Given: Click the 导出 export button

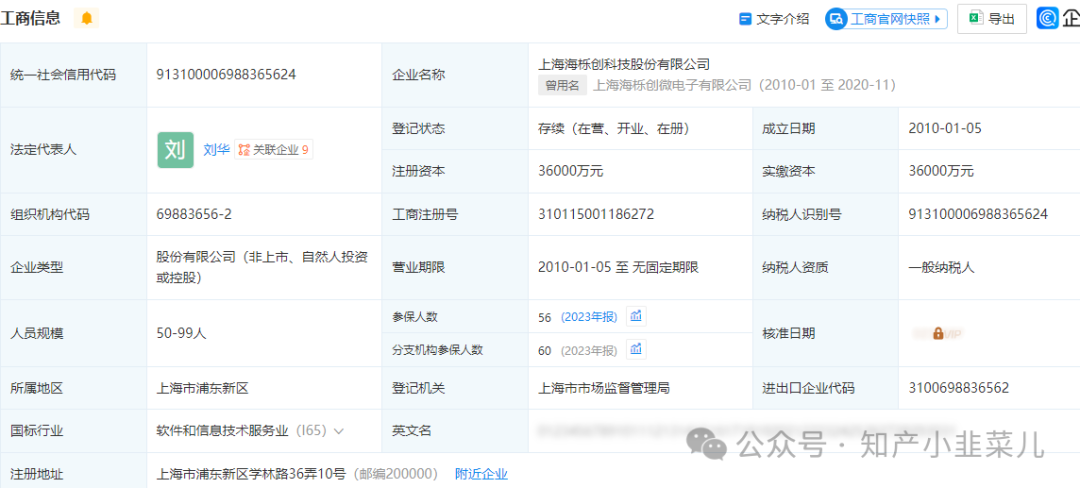Looking at the screenshot, I should point(992,19).
